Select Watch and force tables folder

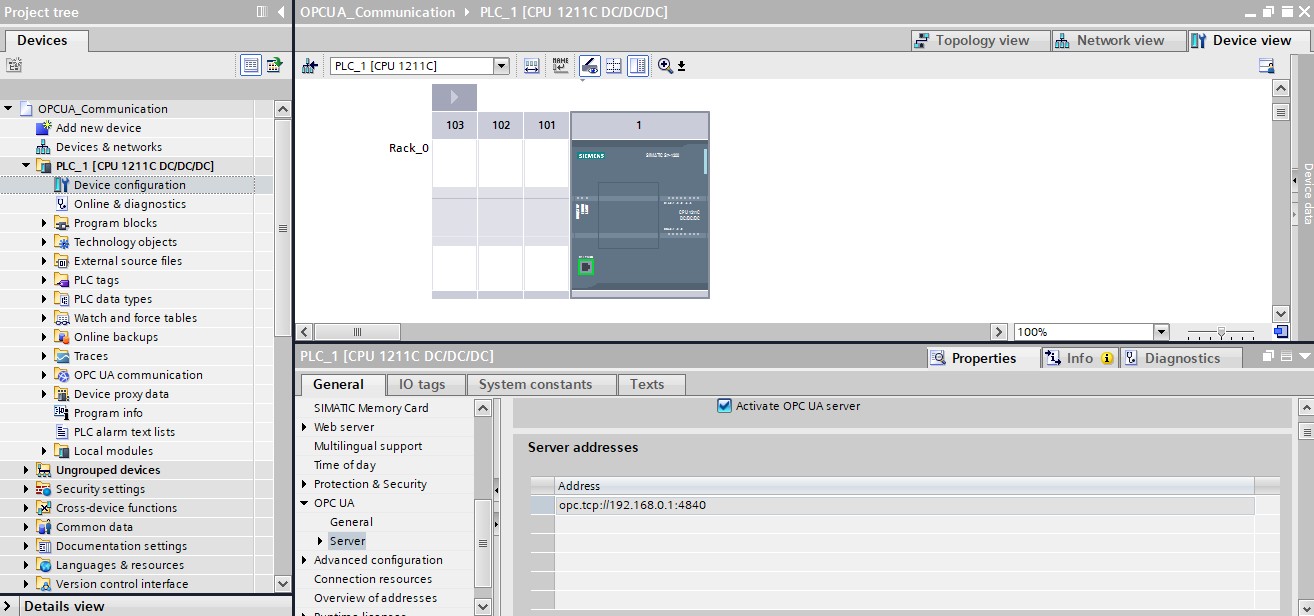point(135,318)
